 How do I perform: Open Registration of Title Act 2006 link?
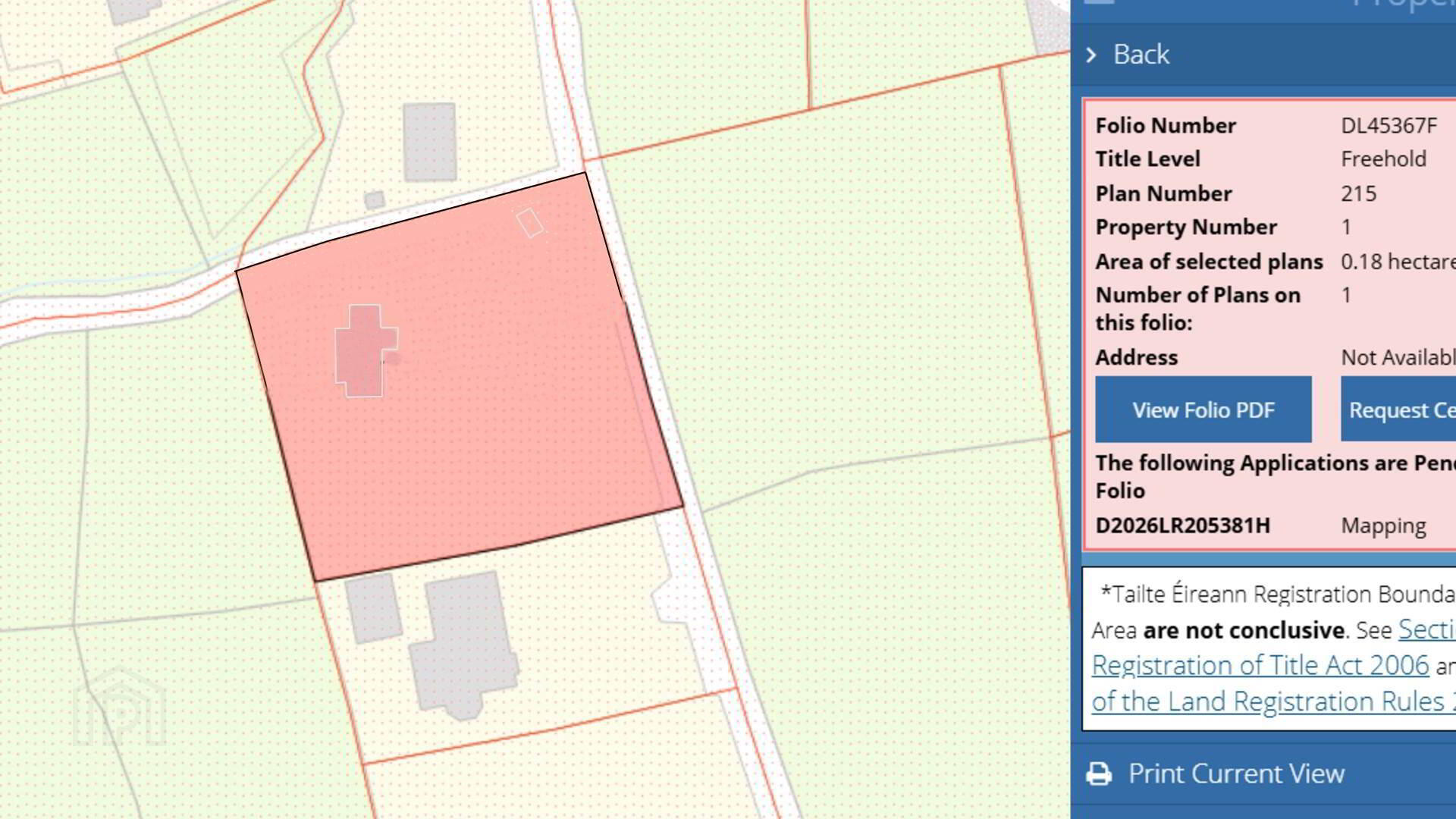(1260, 665)
